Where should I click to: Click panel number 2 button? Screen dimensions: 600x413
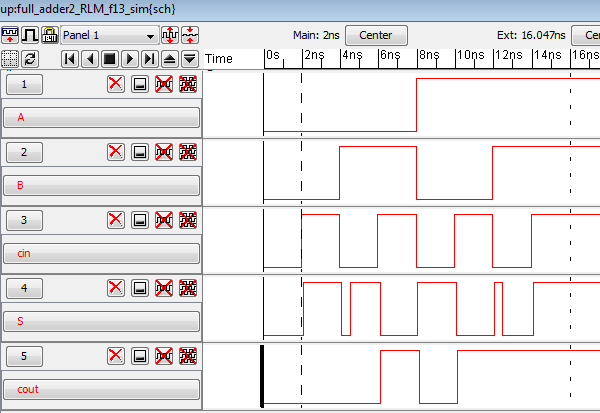[24, 152]
